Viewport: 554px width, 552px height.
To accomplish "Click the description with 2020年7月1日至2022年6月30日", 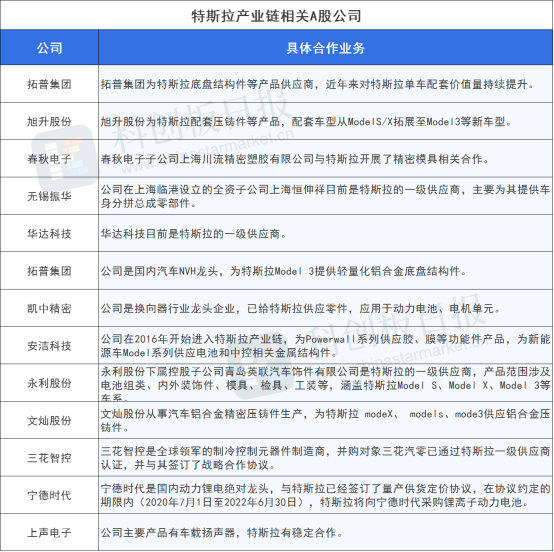I will click(x=325, y=495).
